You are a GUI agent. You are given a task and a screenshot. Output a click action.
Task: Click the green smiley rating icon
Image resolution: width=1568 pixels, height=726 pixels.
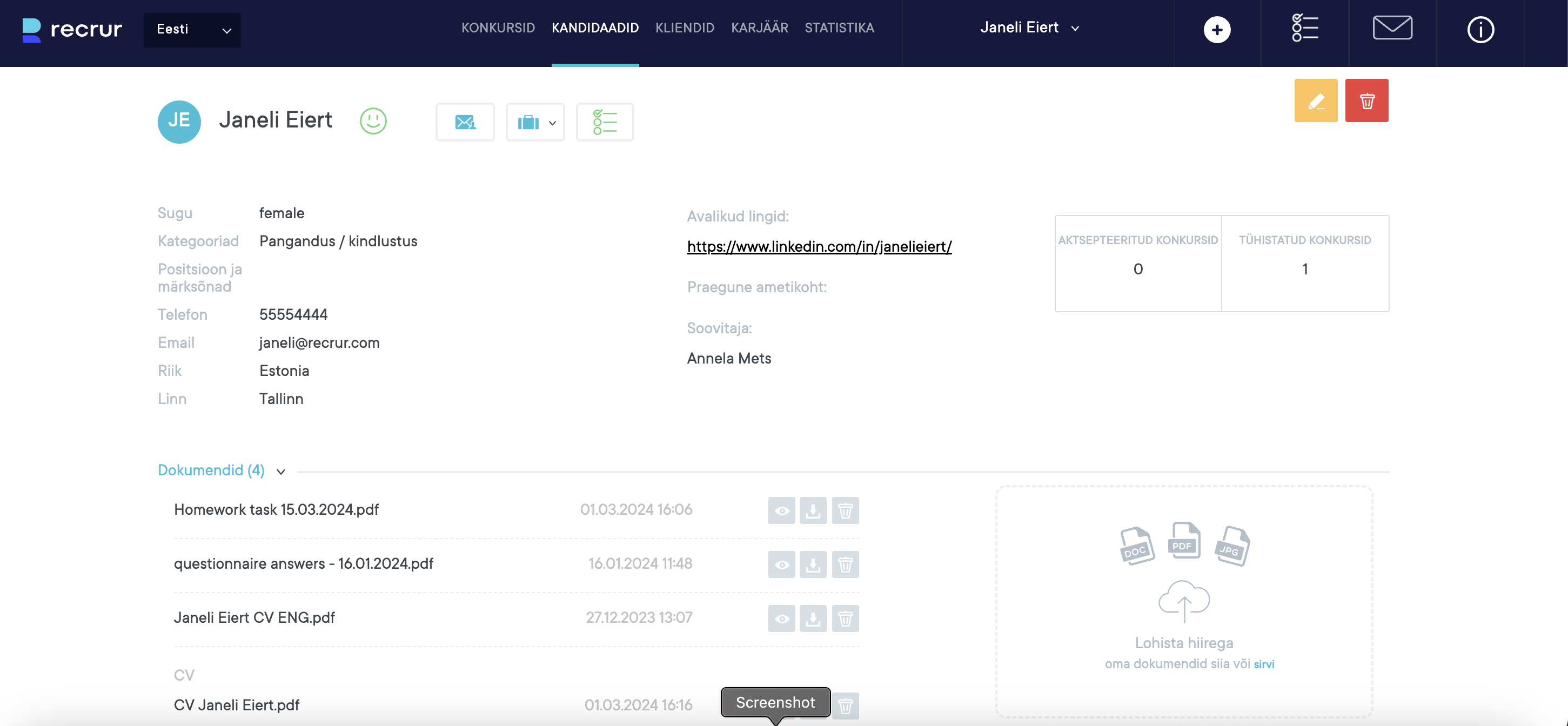pyautogui.click(x=373, y=120)
